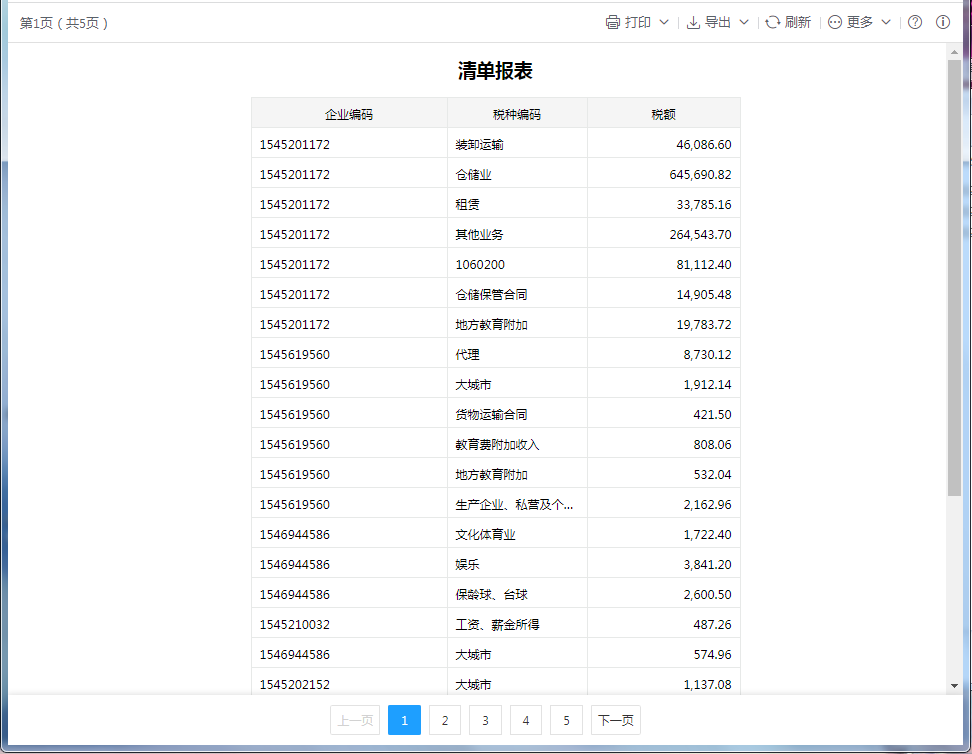Jump to page 3
The image size is (972, 754).
point(485,720)
